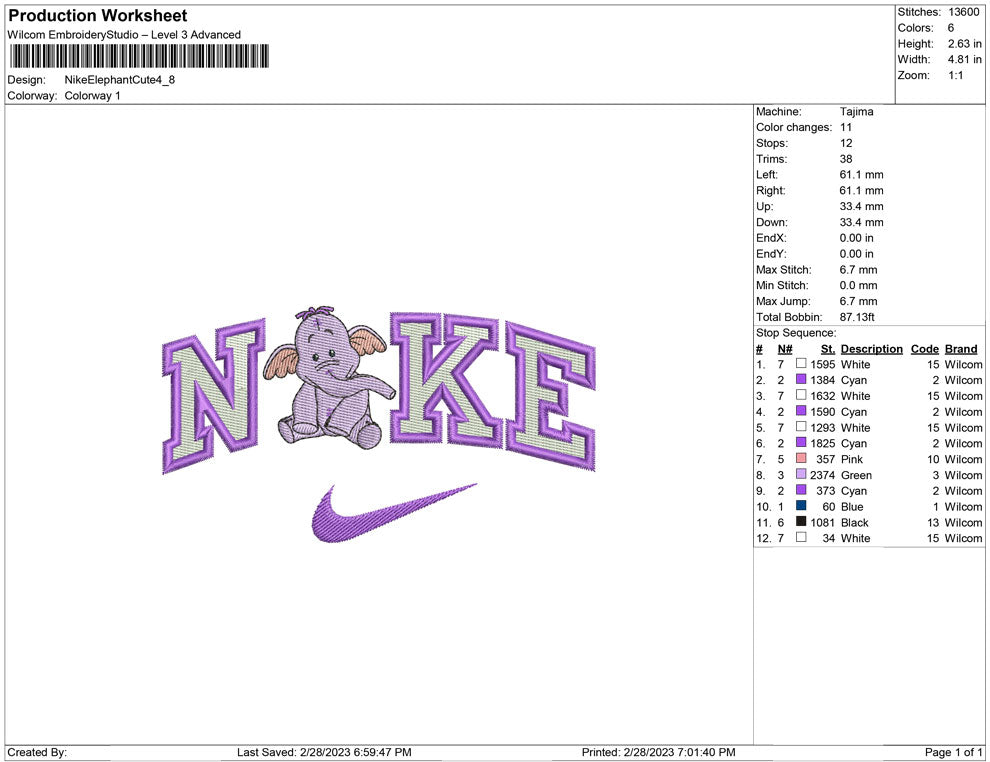Click the Total Bobbin value 87.13ft
This screenshot has height=762, width=990.
tap(857, 317)
